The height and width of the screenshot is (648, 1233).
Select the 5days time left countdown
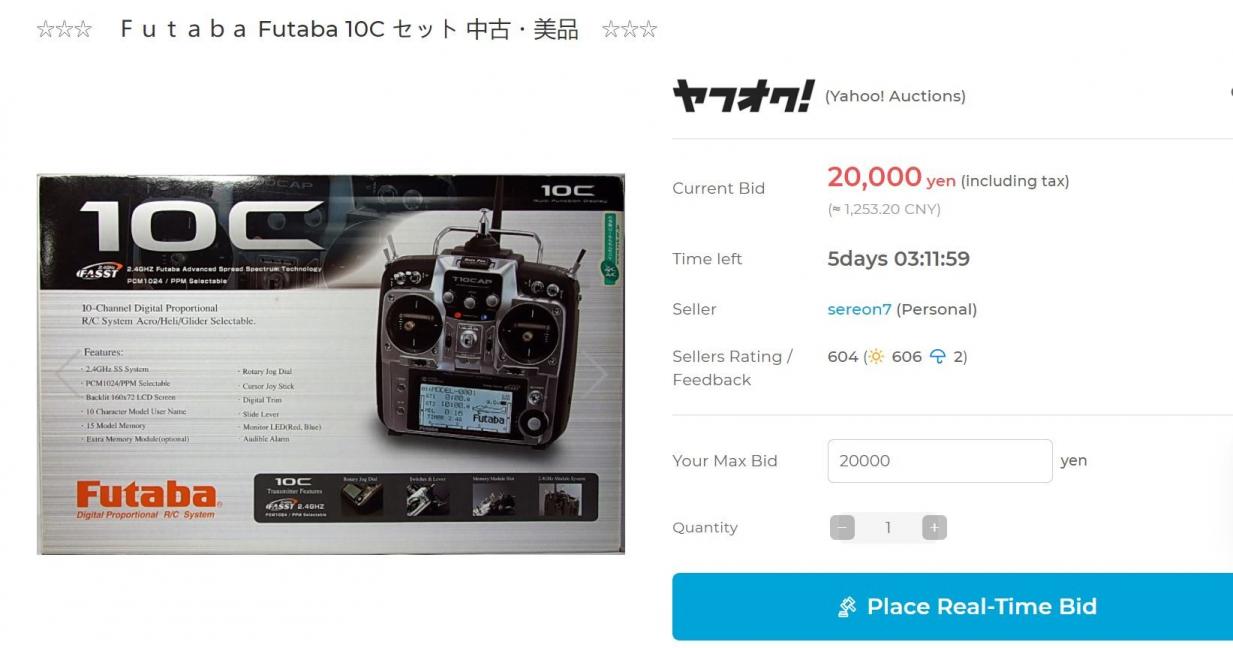point(898,259)
